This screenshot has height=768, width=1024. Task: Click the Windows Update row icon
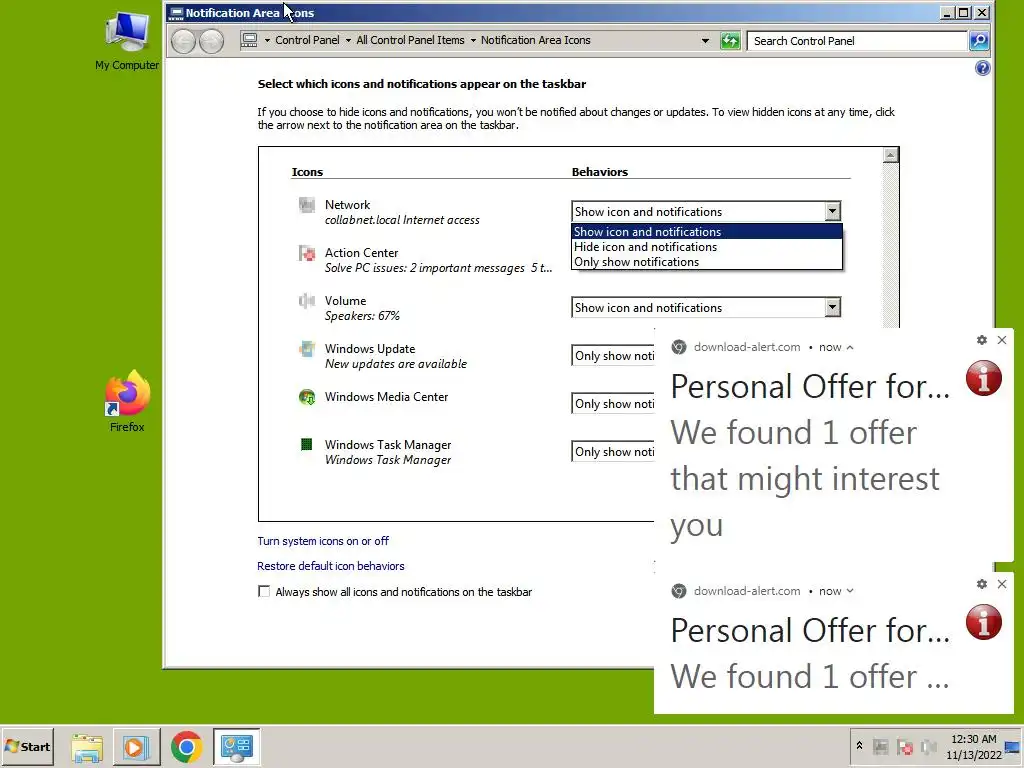click(x=306, y=349)
